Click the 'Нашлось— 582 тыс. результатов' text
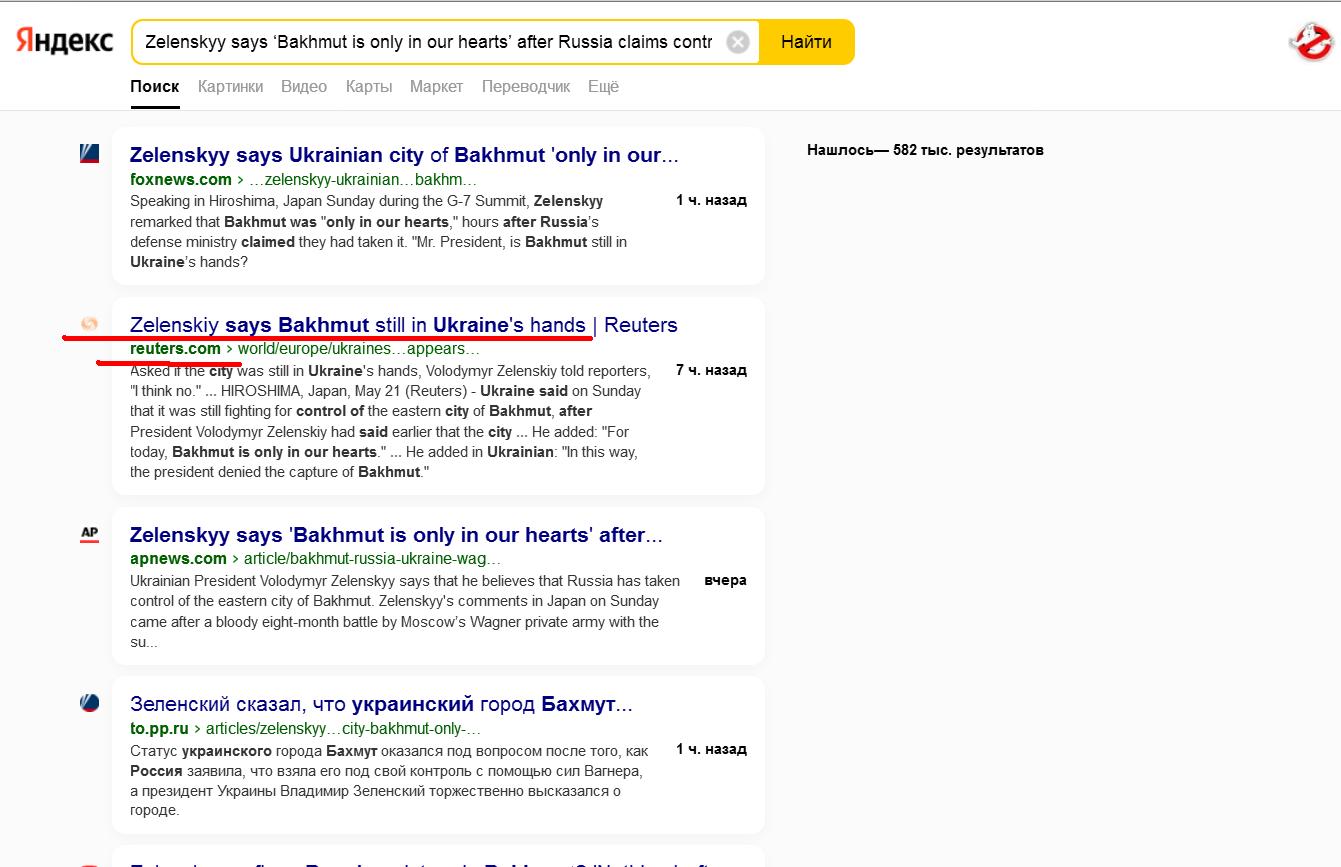This screenshot has width=1341, height=867. (925, 150)
